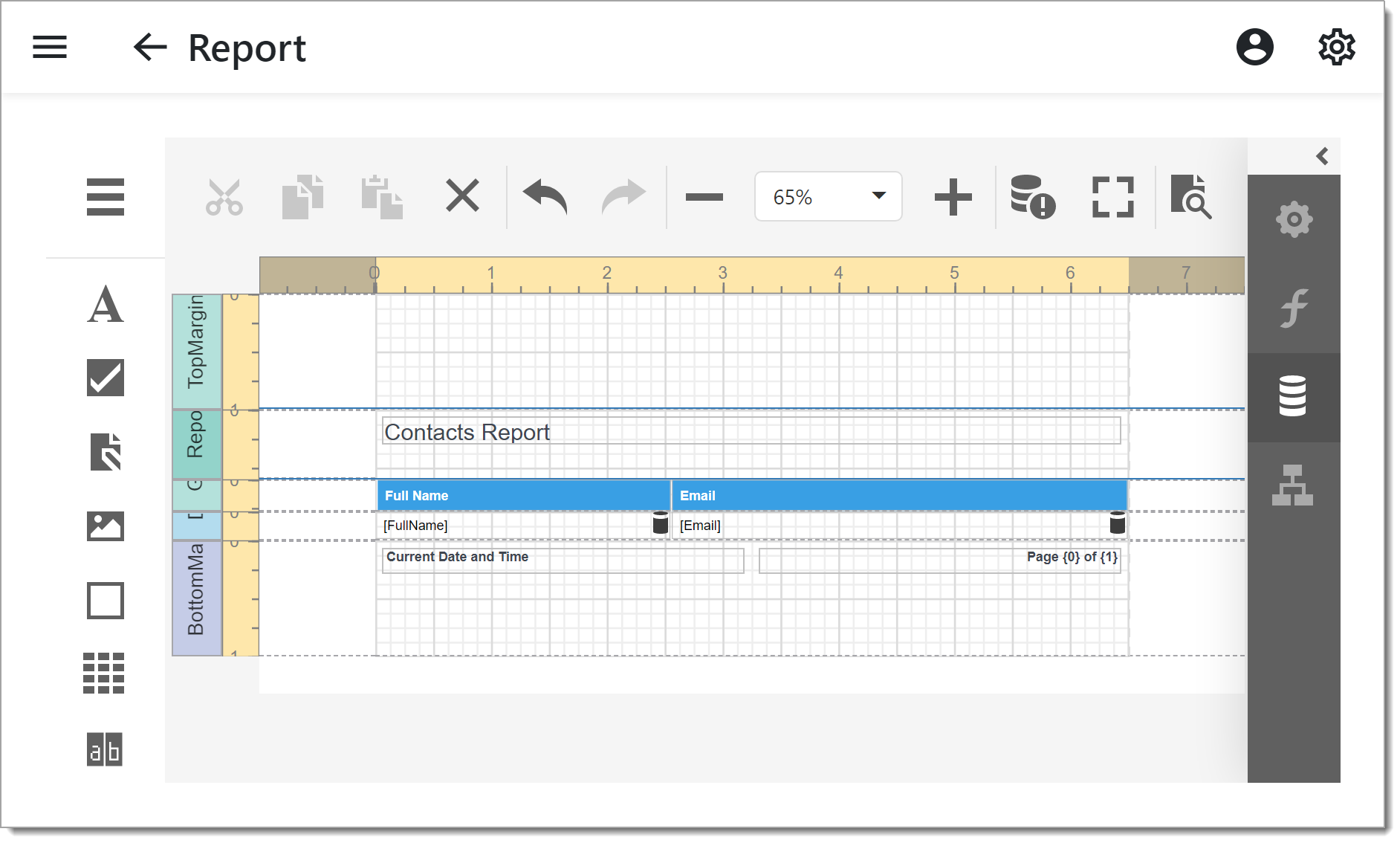This screenshot has width=1400, height=843.
Task: Open report Preview icon
Action: pos(1190,197)
